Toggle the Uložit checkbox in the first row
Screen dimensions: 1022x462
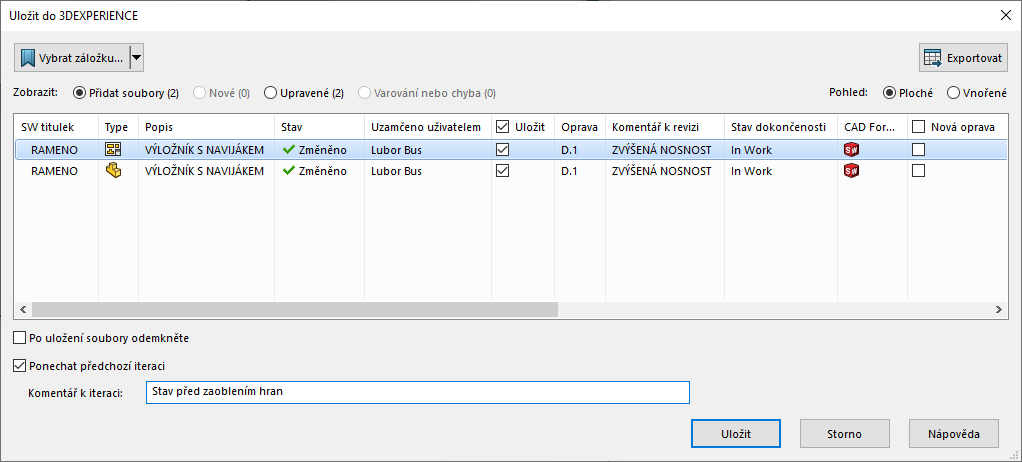(502, 150)
